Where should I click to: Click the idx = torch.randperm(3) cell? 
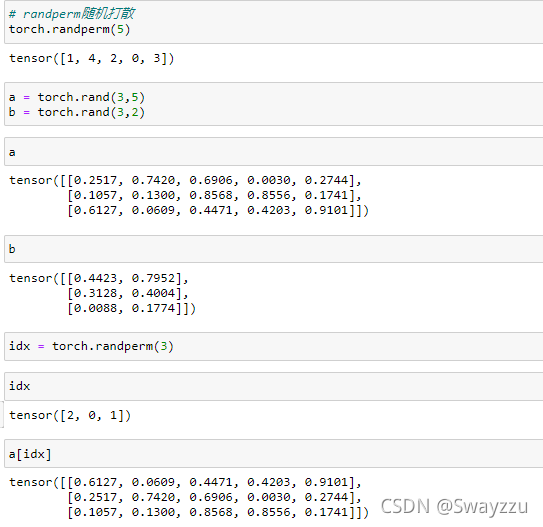[x=274, y=346]
